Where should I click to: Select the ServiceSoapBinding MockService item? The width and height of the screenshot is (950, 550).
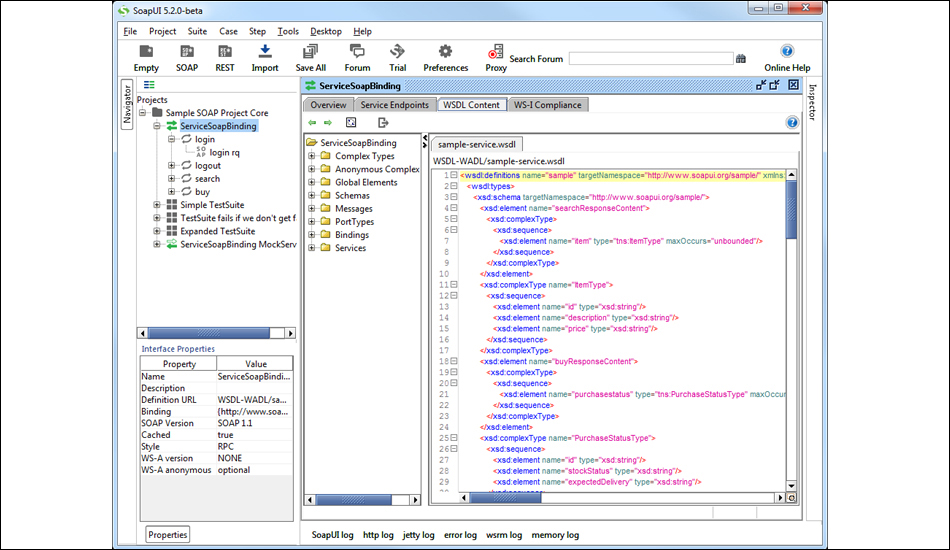pyautogui.click(x=238, y=244)
